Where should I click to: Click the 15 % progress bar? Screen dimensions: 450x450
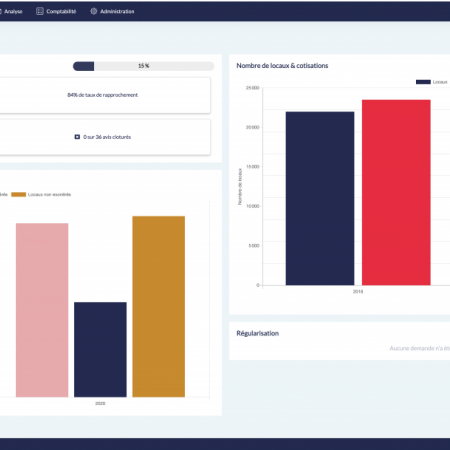(x=143, y=66)
